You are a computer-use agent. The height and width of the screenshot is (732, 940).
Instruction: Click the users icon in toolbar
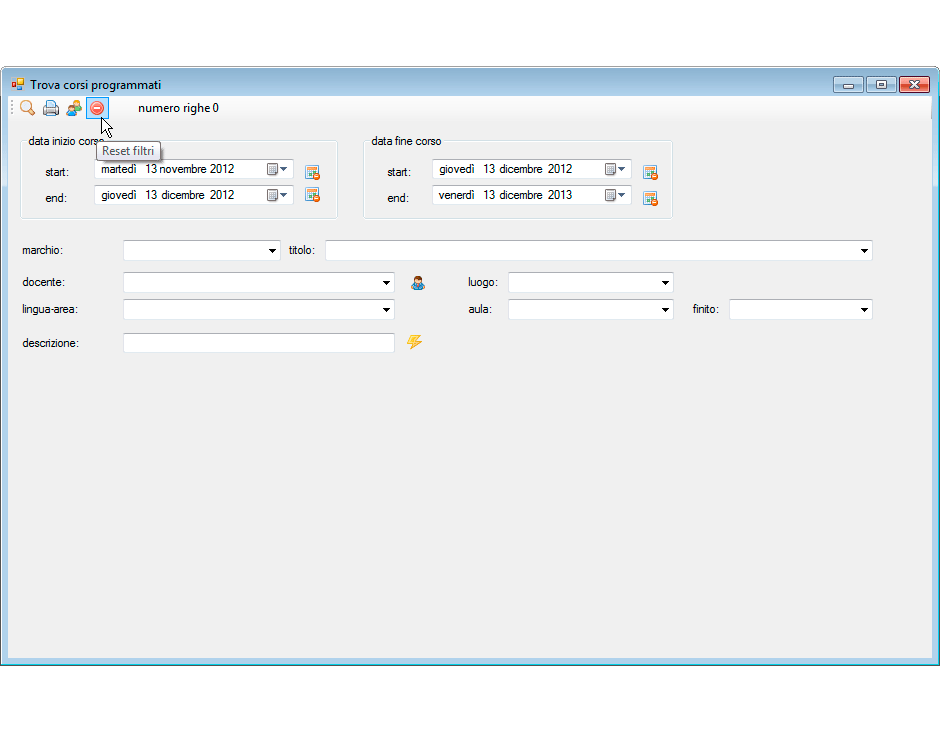(x=74, y=108)
